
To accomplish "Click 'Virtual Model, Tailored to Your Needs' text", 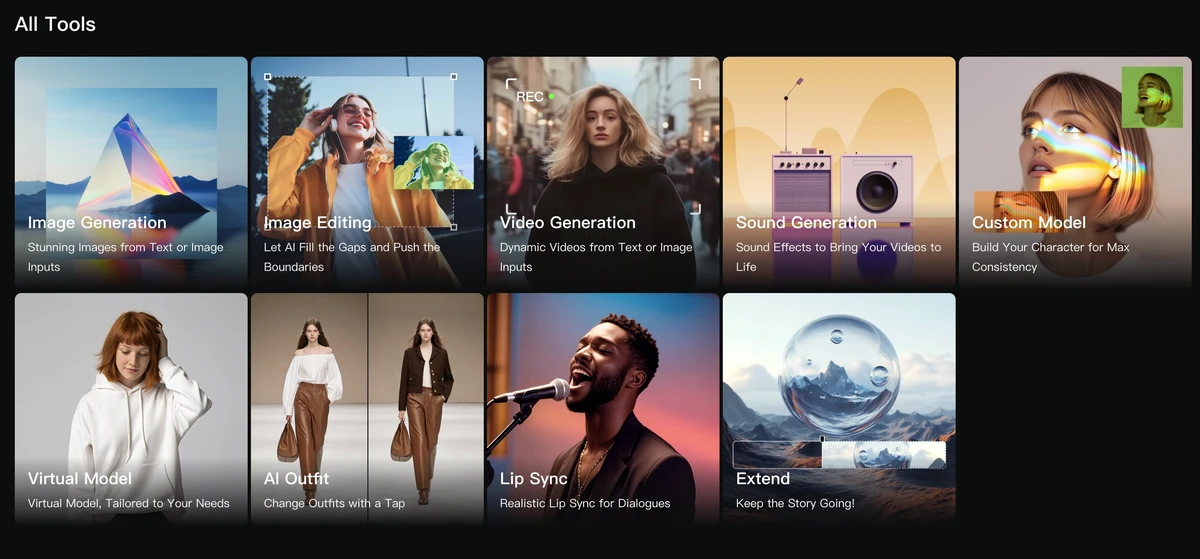I will pyautogui.click(x=129, y=503).
